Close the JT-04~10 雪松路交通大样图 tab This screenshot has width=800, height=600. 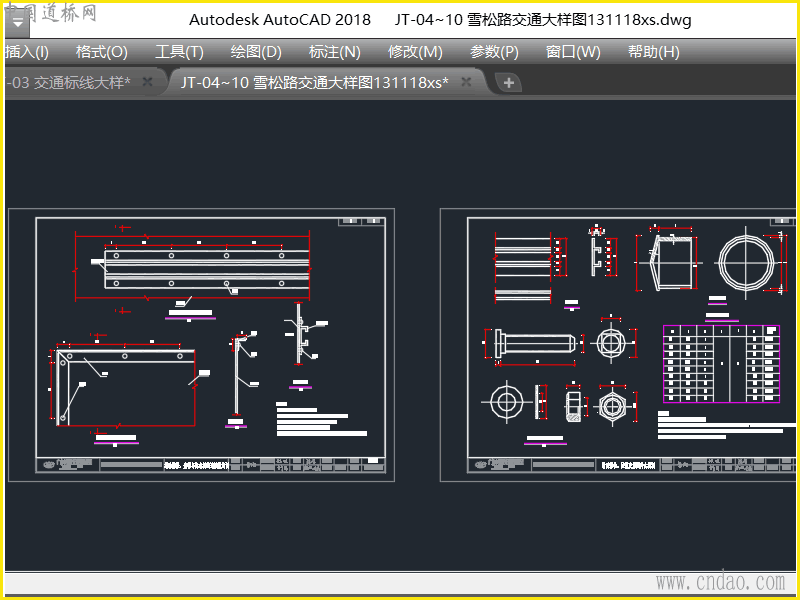click(466, 82)
